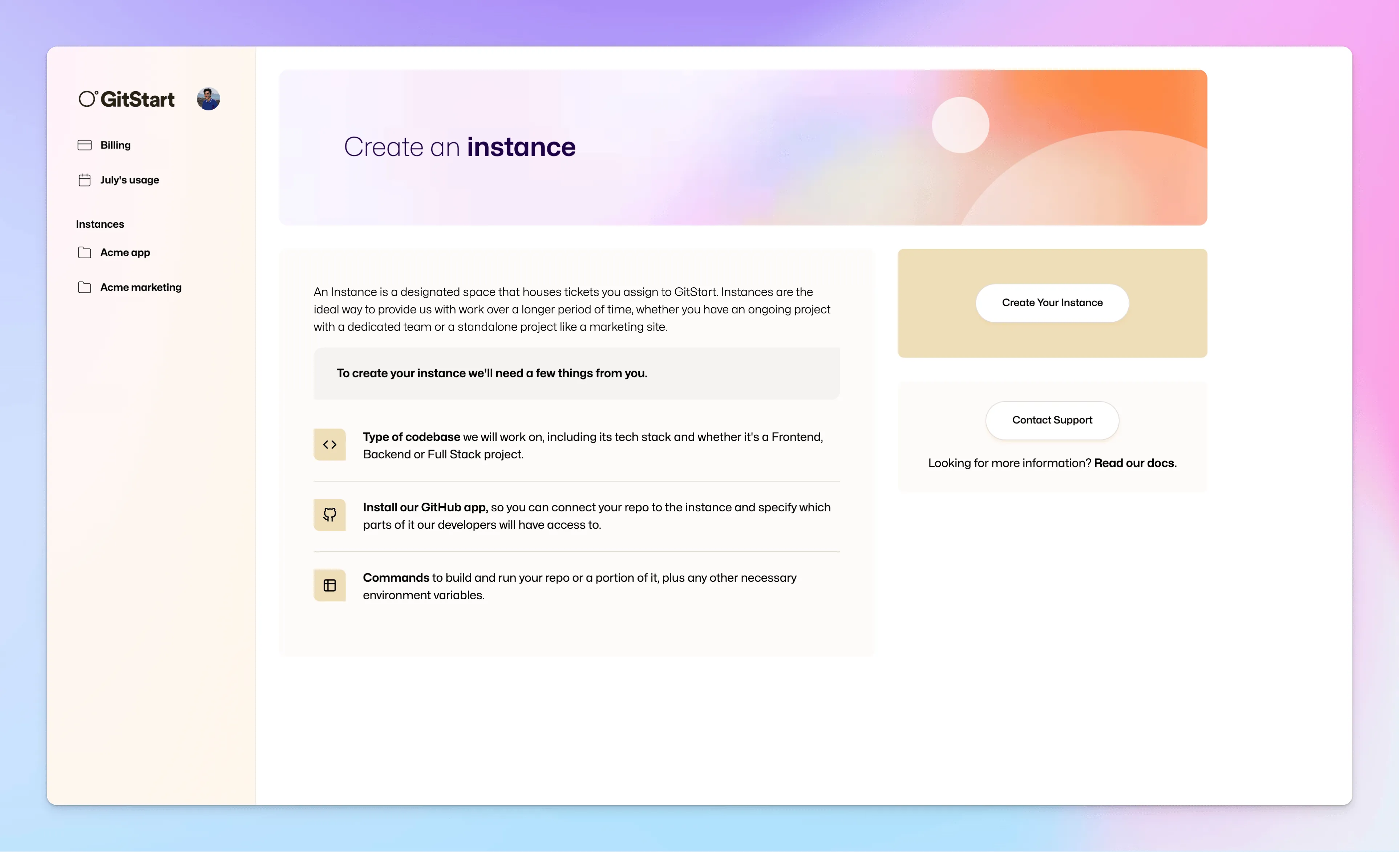The width and height of the screenshot is (1400, 852).
Task: Select the Acme app instance
Action: (125, 252)
